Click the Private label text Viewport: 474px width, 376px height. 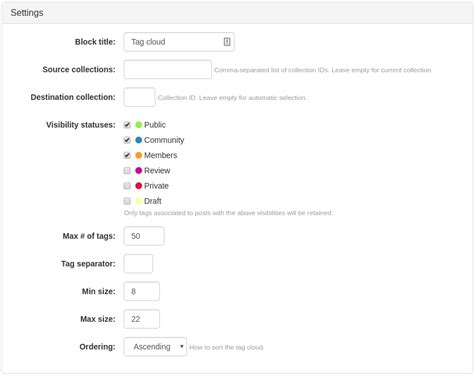click(x=156, y=186)
